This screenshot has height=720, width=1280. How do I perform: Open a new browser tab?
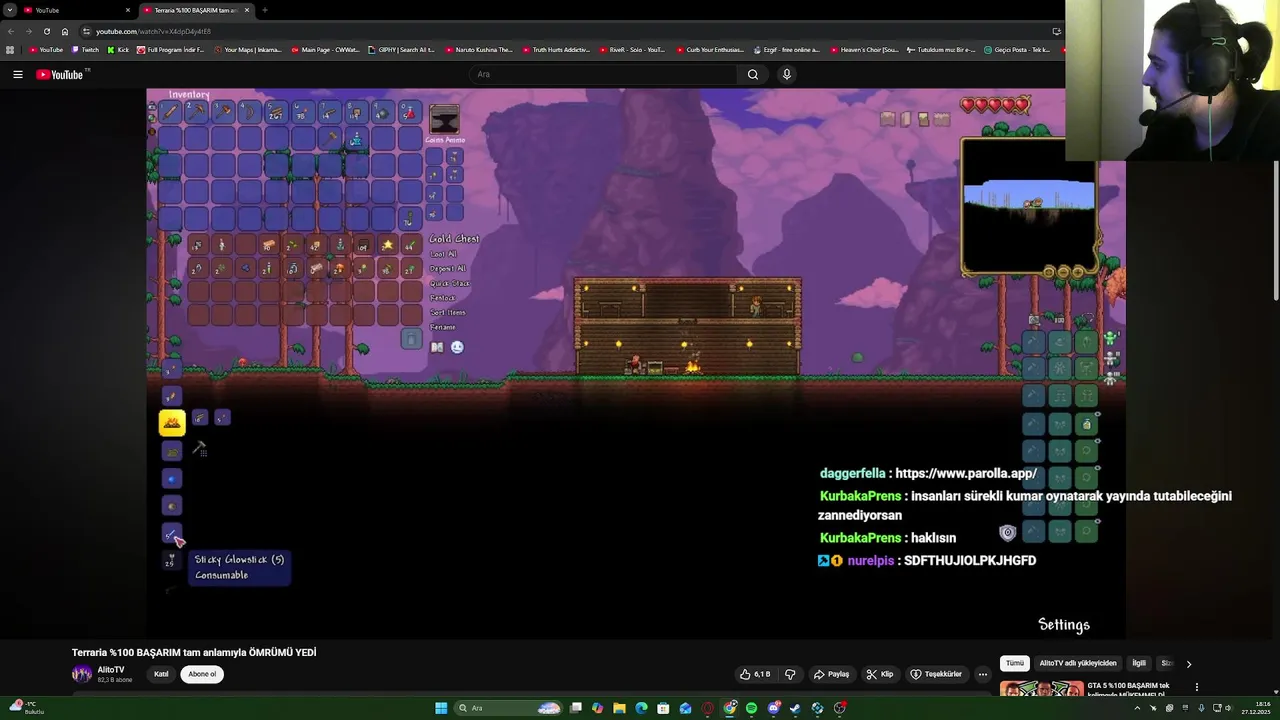click(x=264, y=10)
